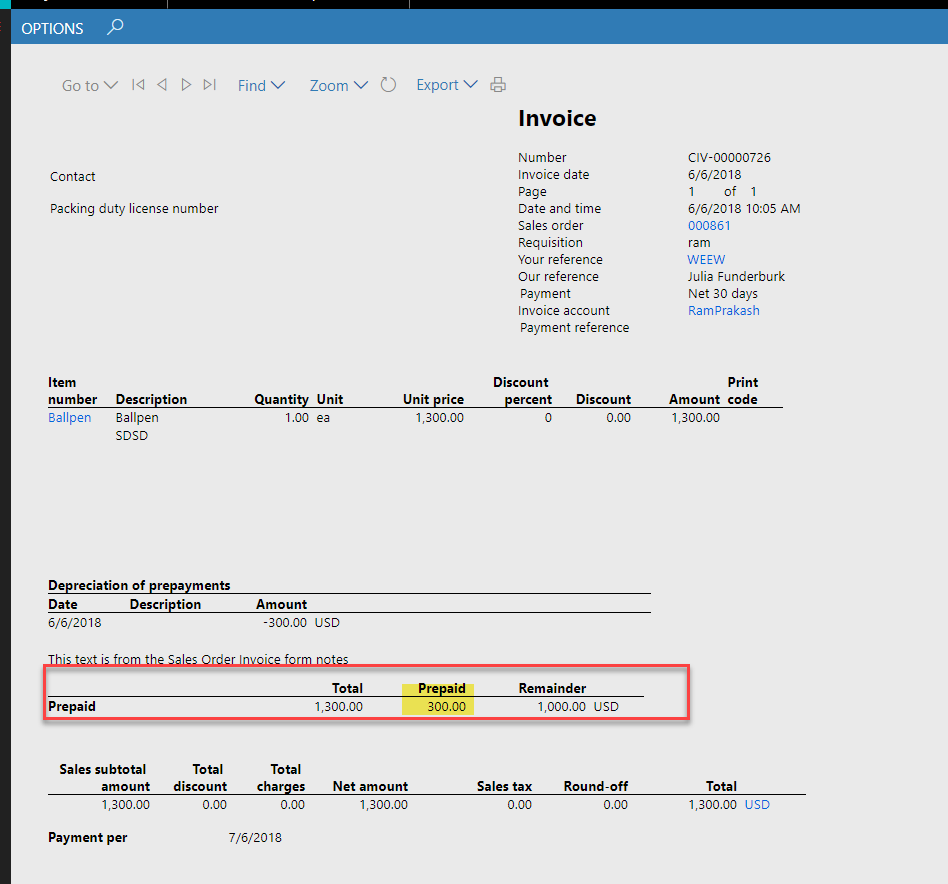Open the Export dropdown
Viewport: 948px width, 884px height.
click(x=446, y=85)
